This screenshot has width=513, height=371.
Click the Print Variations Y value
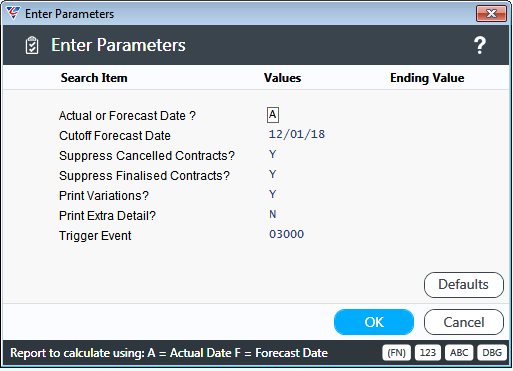coord(273,194)
